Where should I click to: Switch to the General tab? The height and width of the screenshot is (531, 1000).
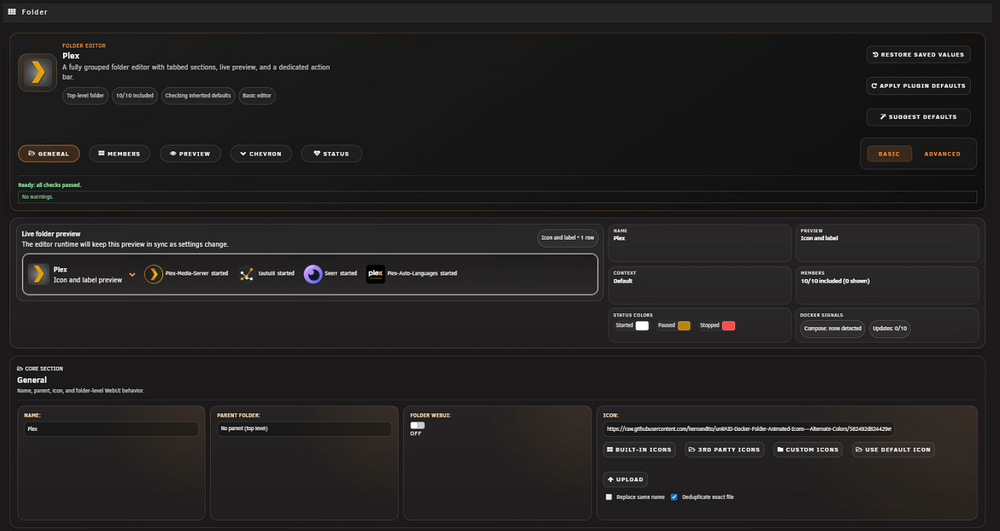[49, 154]
